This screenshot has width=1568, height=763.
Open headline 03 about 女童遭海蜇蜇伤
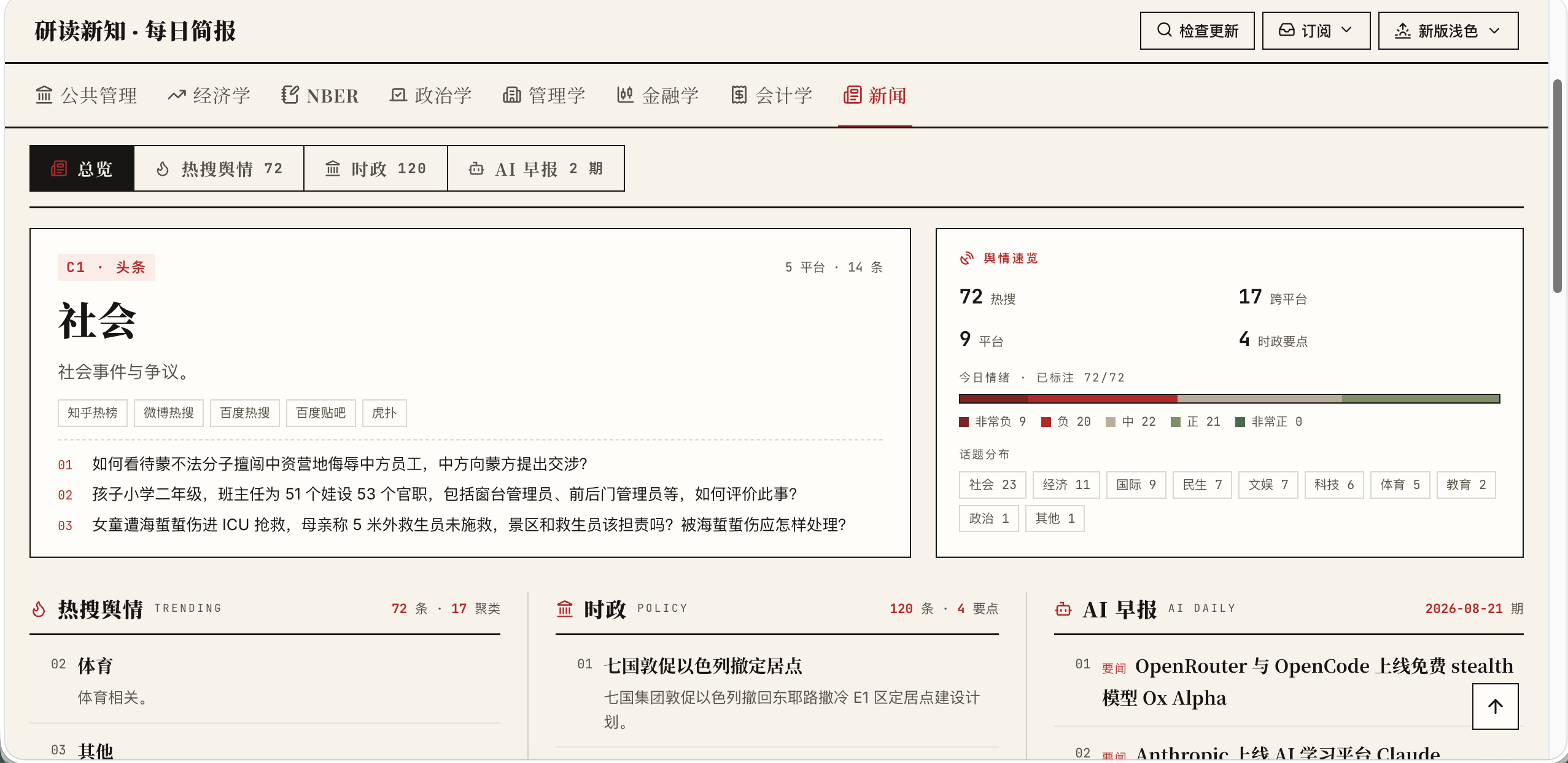pos(469,525)
